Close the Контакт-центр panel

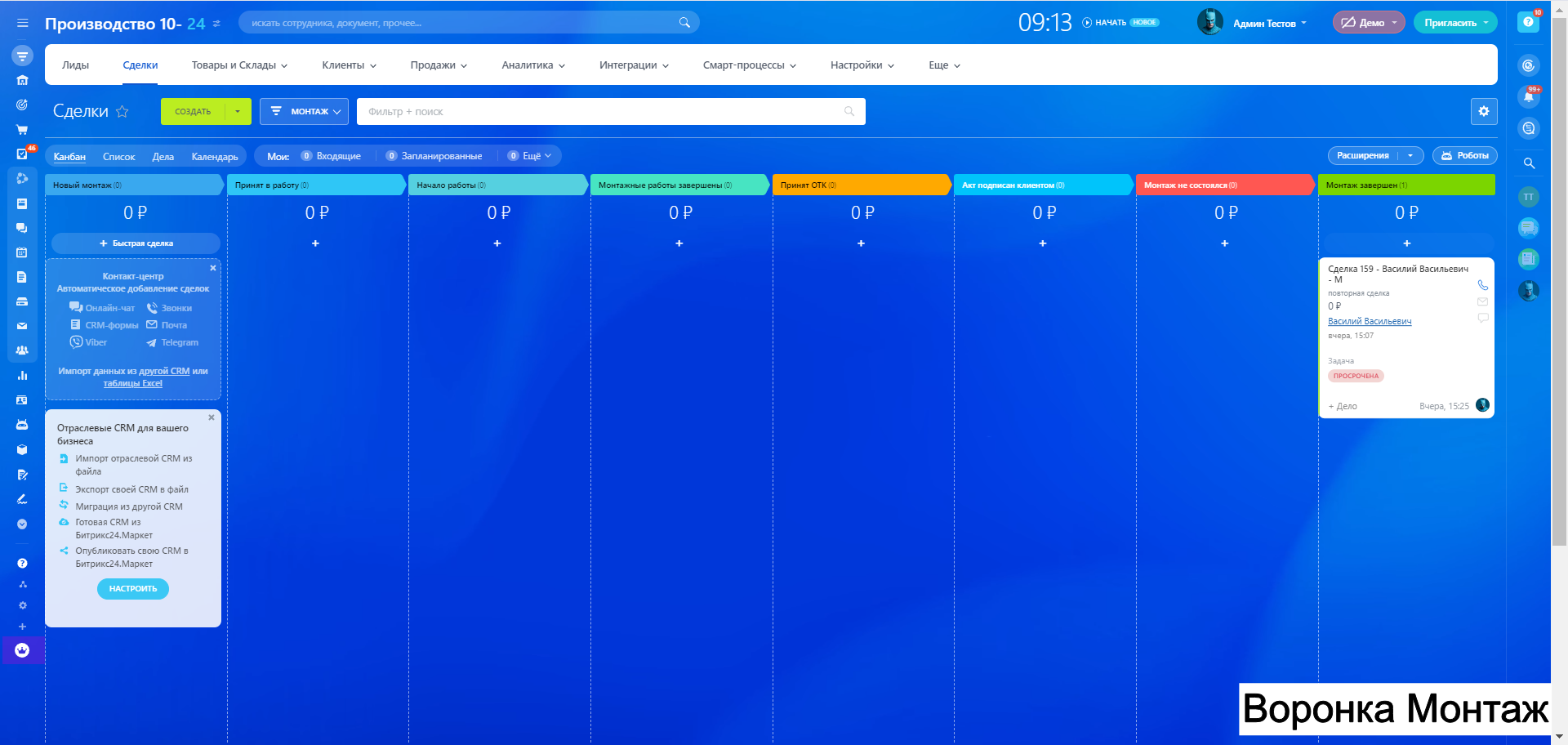[x=213, y=268]
